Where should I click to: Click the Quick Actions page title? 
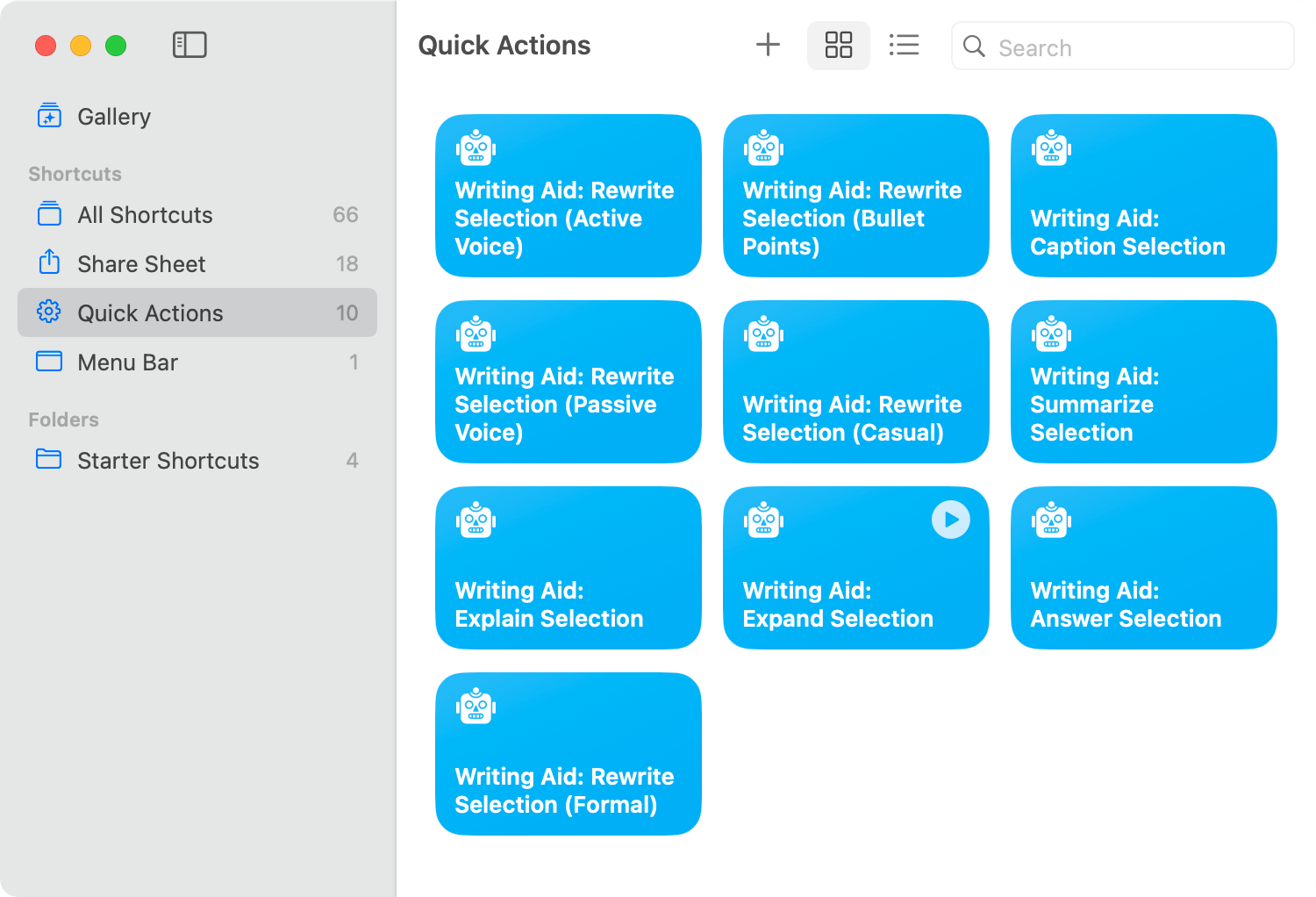(504, 45)
